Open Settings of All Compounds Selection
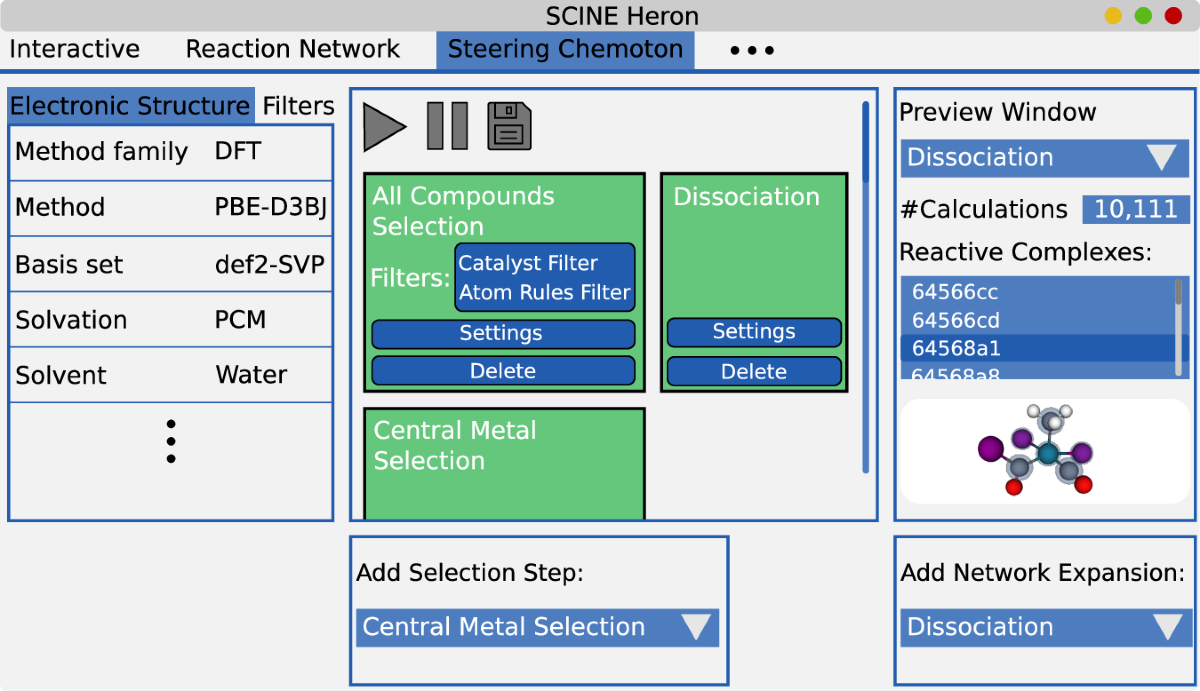This screenshot has height=691, width=1200. click(503, 333)
